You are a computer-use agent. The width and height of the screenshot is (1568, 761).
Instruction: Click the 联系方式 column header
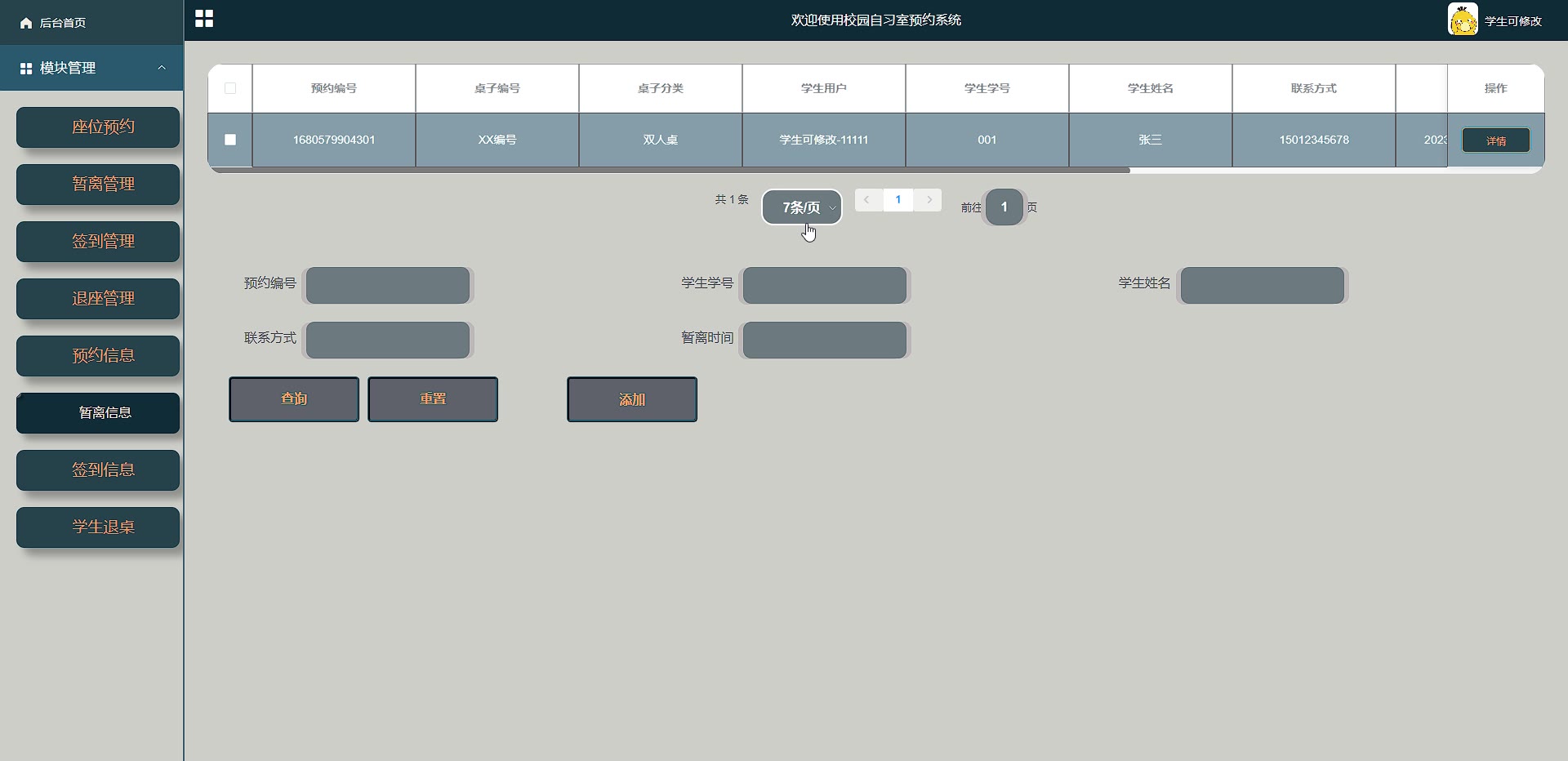[1314, 88]
